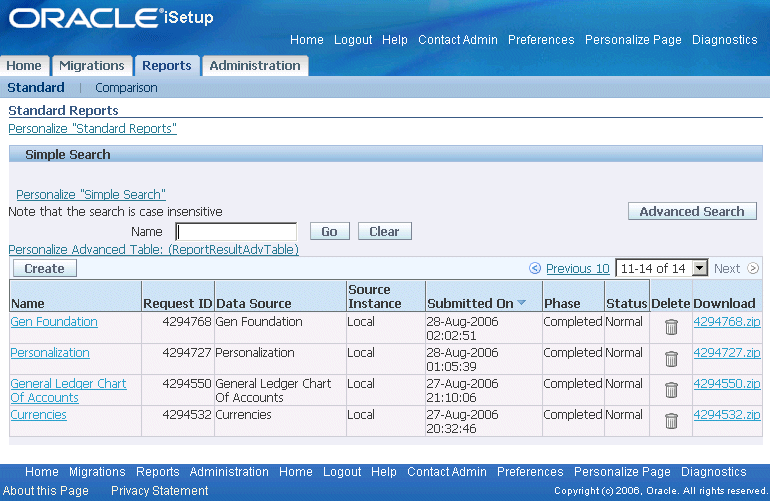The width and height of the screenshot is (770, 501).
Task: Open Personalize "Standard Reports" link
Action: (92, 129)
